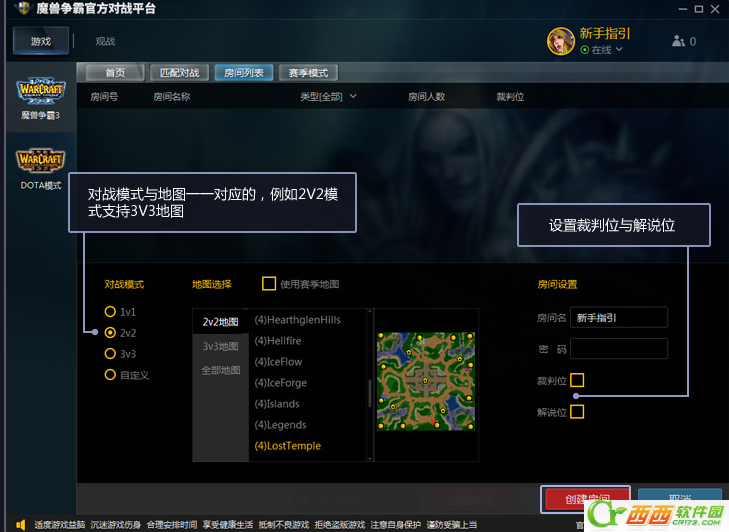Select the (4)HearthglenHills map
The image size is (729, 532).
point(298,320)
